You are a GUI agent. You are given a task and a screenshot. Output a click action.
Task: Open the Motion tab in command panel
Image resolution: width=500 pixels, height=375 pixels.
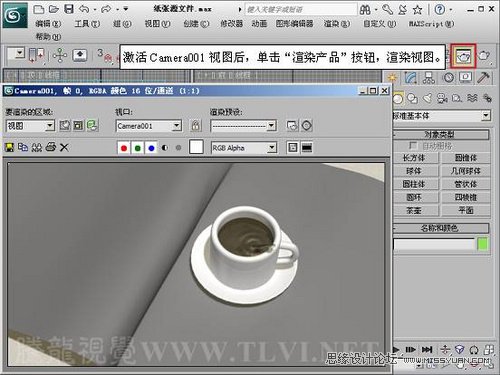point(448,78)
